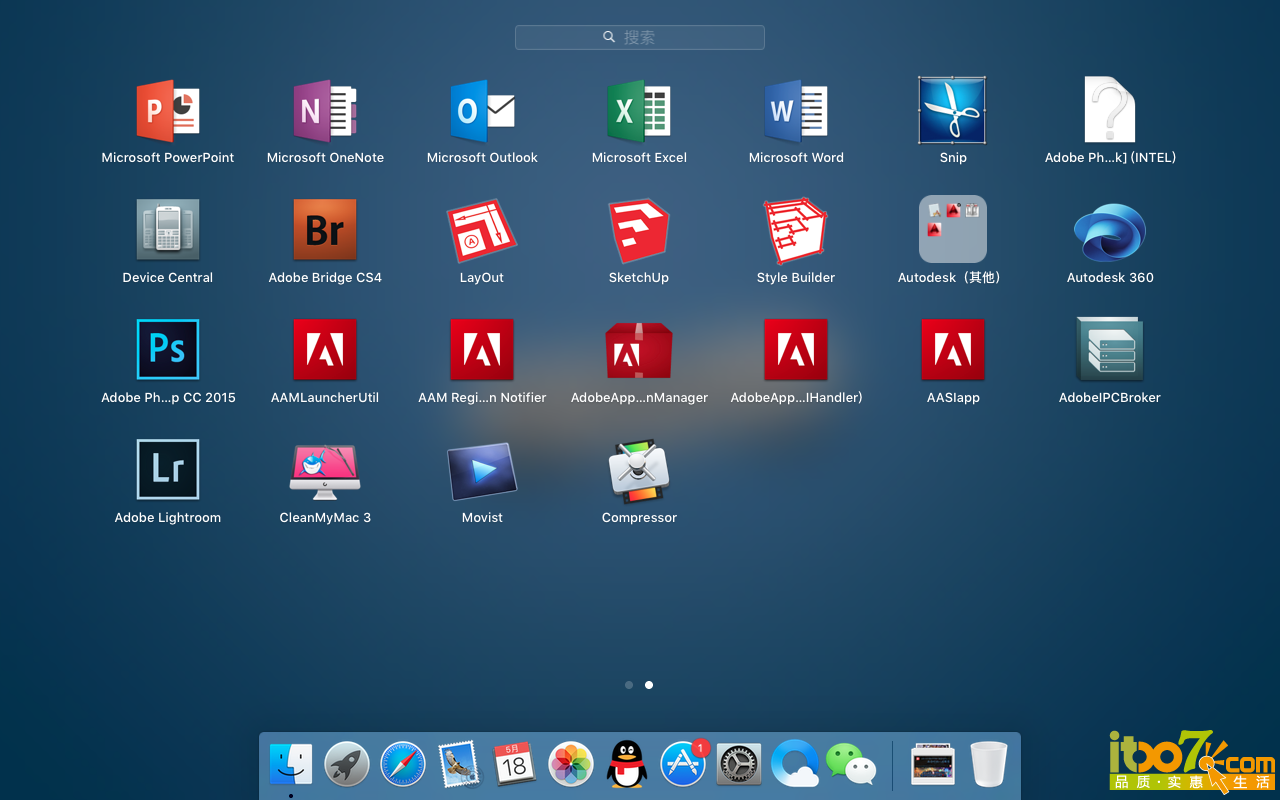The width and height of the screenshot is (1280, 800).
Task: Open the minimized window thumbnail in Dock
Action: (x=933, y=765)
